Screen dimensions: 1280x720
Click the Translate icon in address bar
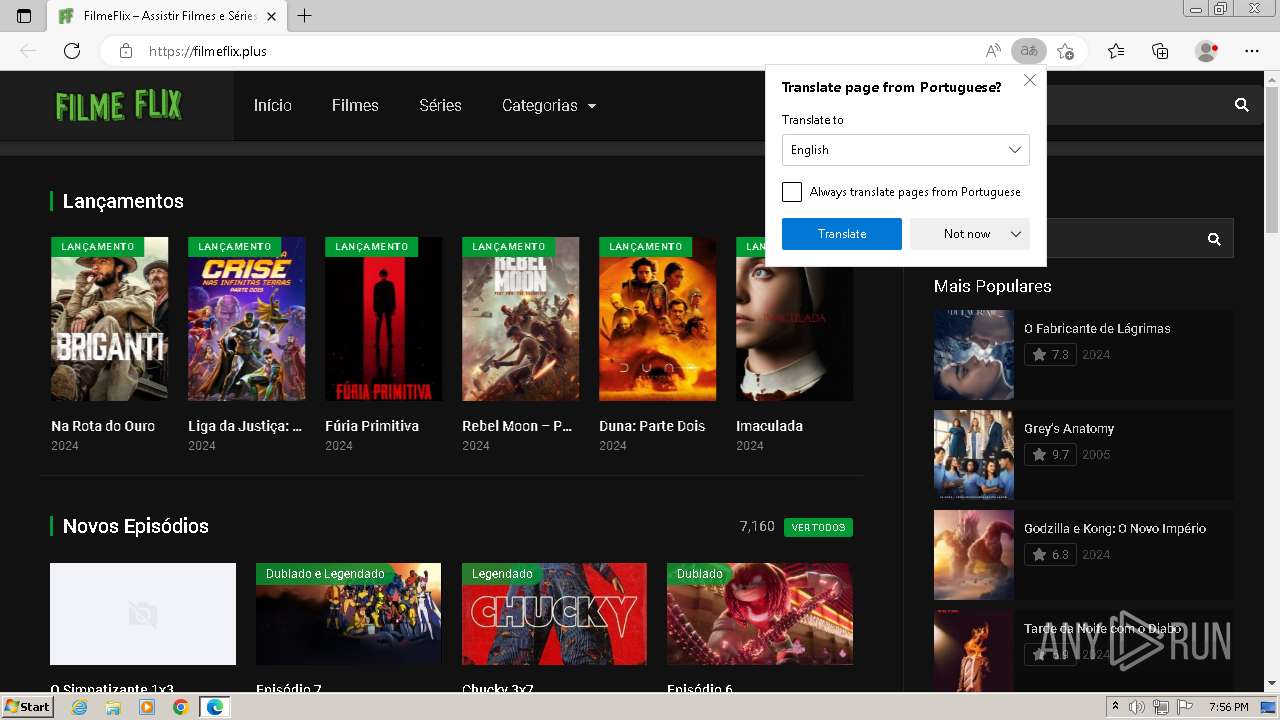coord(1028,51)
